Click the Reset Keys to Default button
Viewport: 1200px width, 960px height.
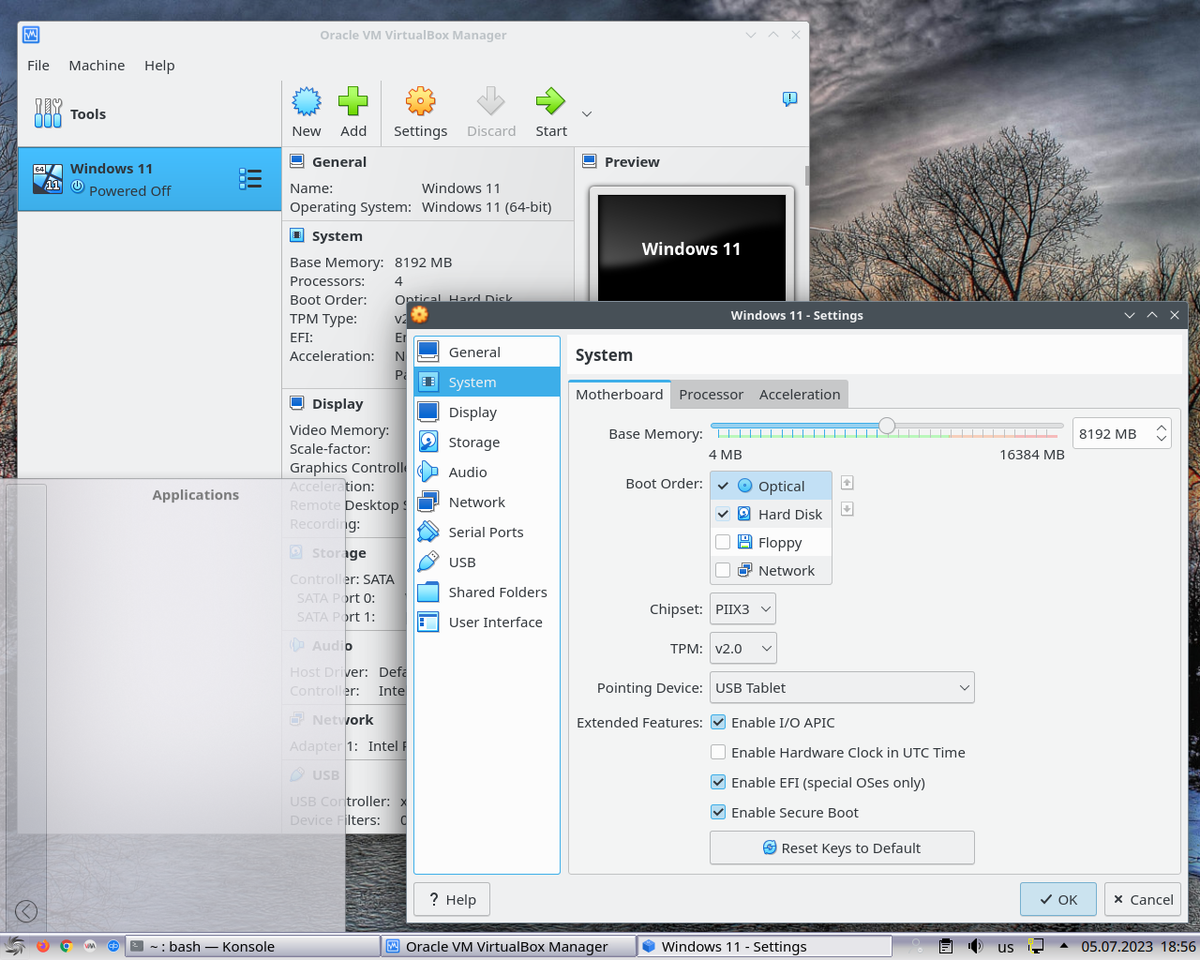pos(841,847)
